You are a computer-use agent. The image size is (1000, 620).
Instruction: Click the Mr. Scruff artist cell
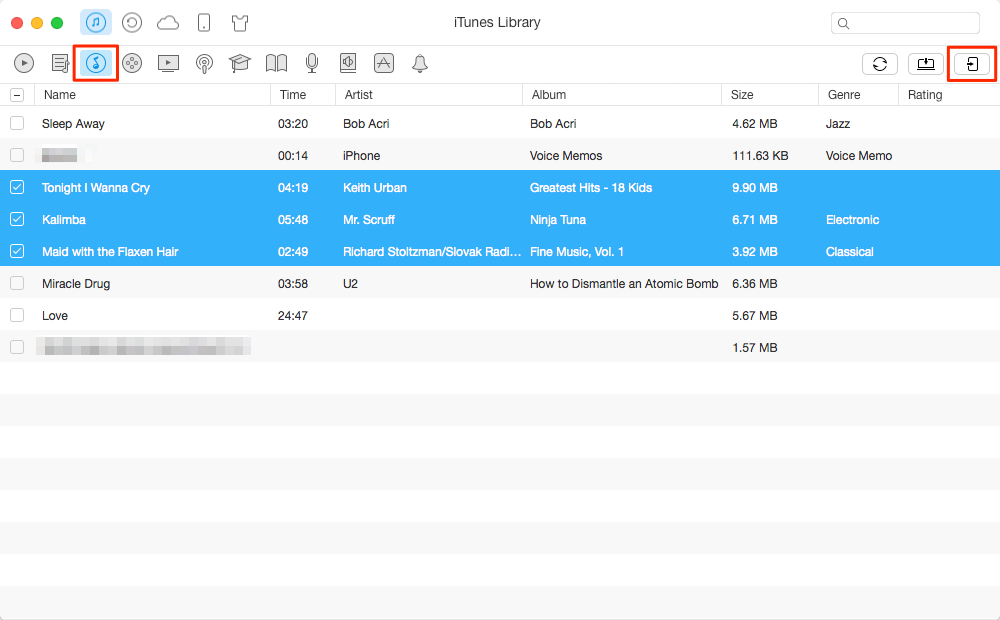369,219
